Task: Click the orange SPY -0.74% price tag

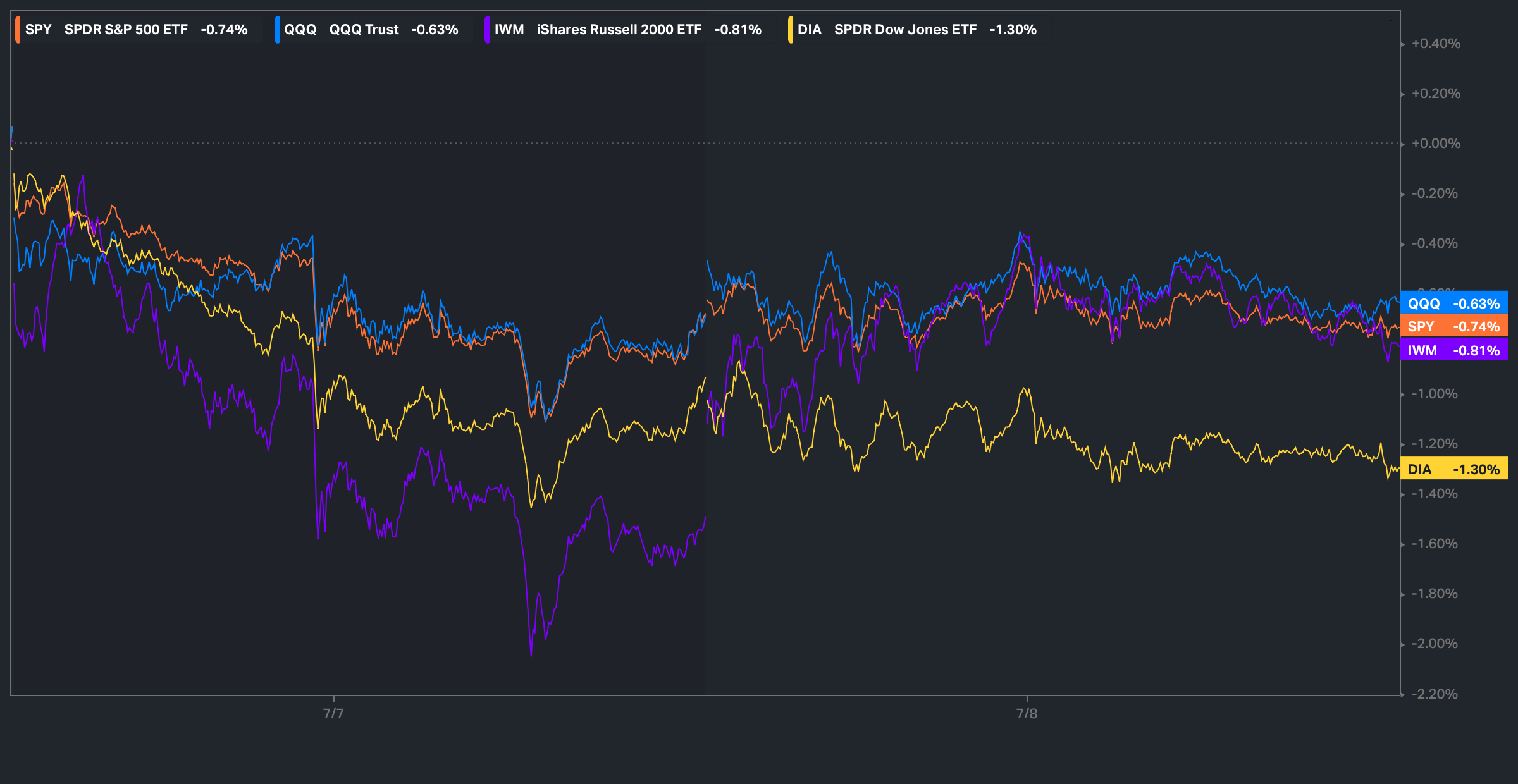Action: click(1453, 327)
